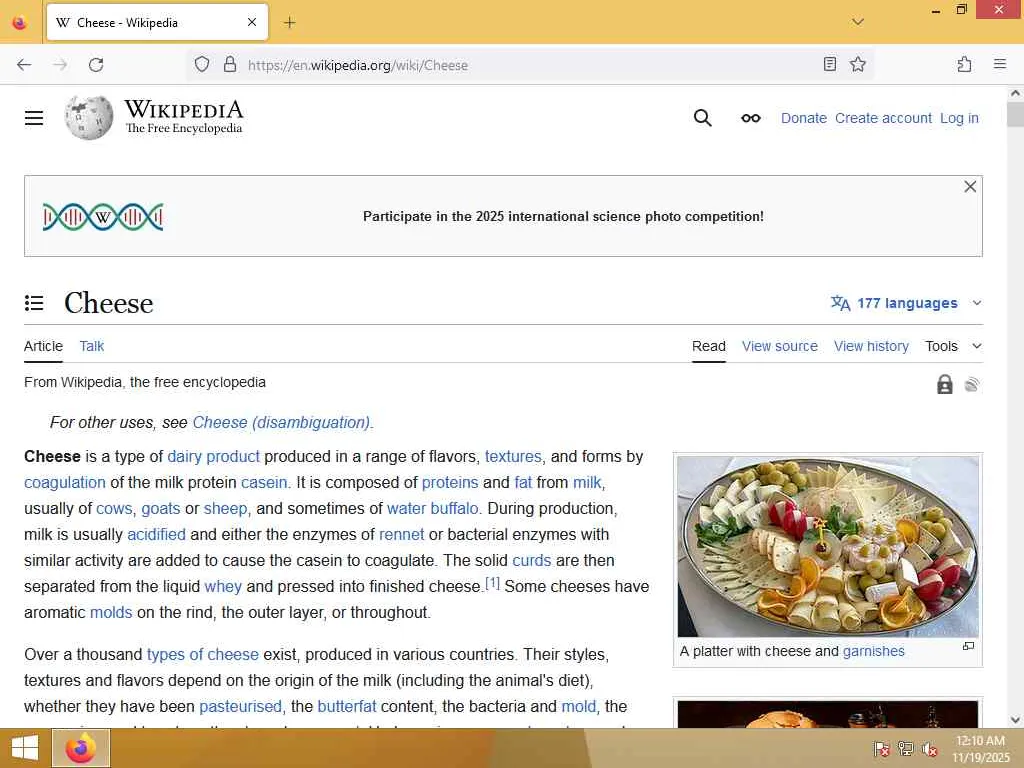Image resolution: width=1024 pixels, height=768 pixels.
Task: Open the pasteurised link
Action: (240, 707)
